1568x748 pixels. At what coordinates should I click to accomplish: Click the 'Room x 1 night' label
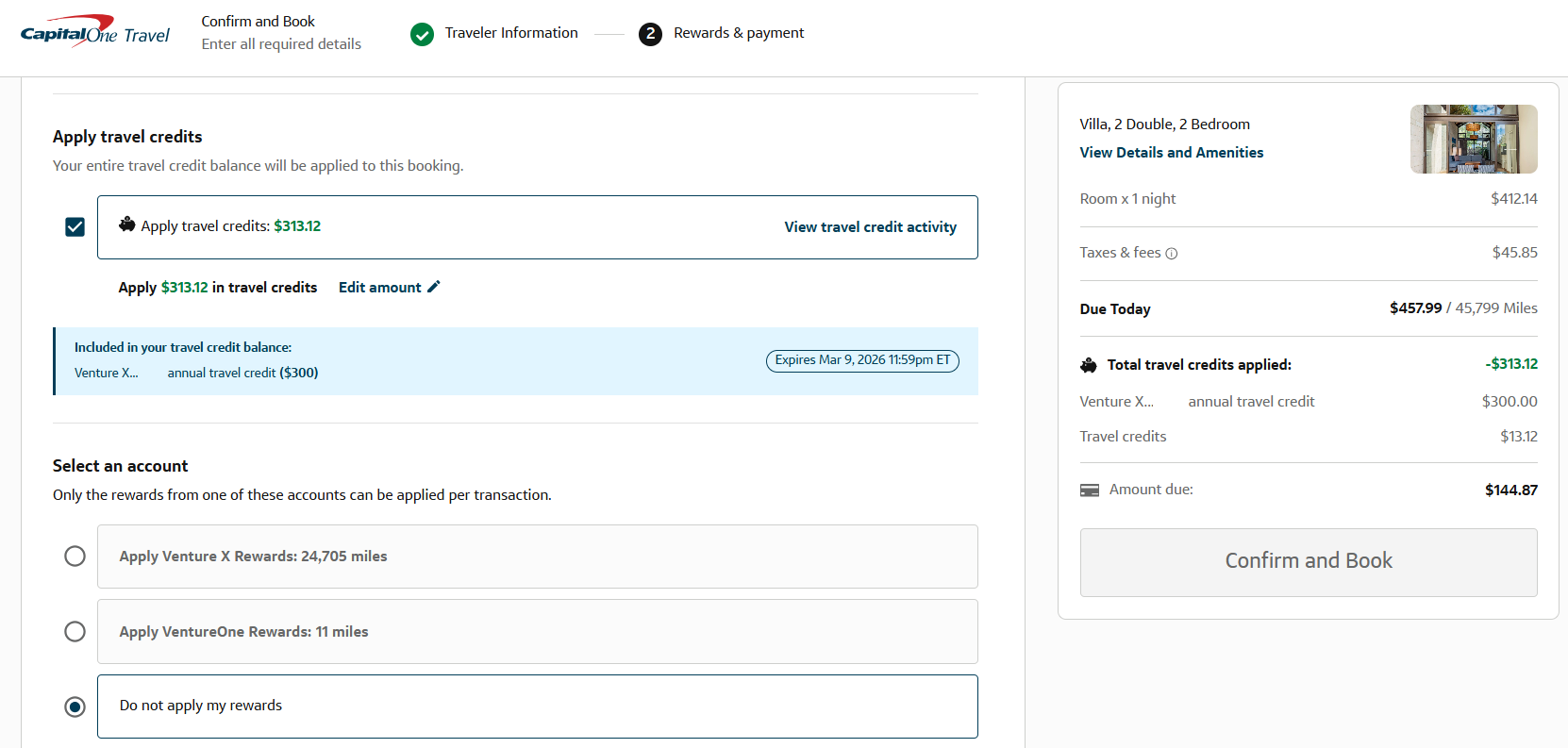[1128, 199]
